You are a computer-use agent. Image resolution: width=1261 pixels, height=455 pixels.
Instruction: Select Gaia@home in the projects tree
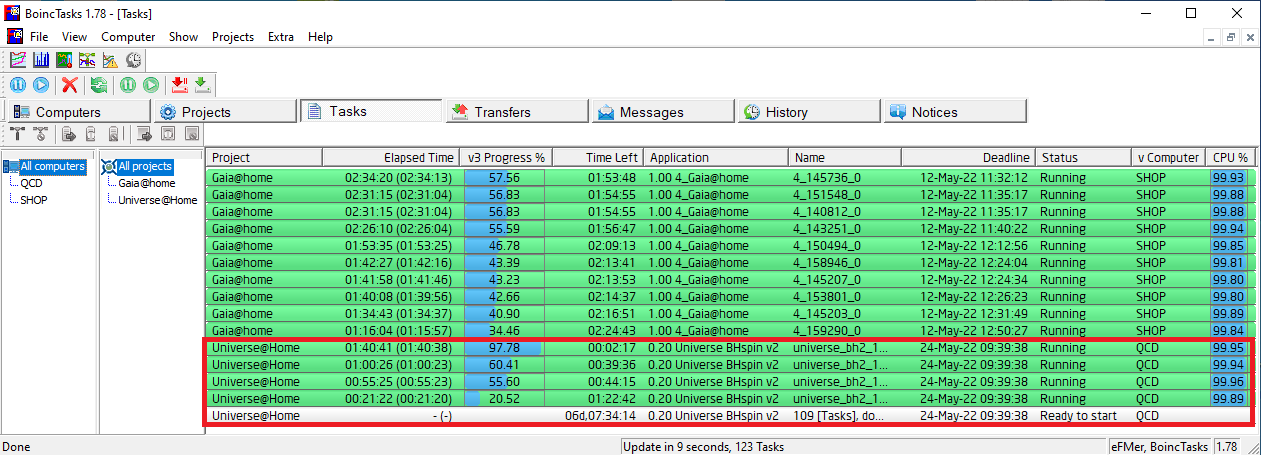pyautogui.click(x=147, y=183)
